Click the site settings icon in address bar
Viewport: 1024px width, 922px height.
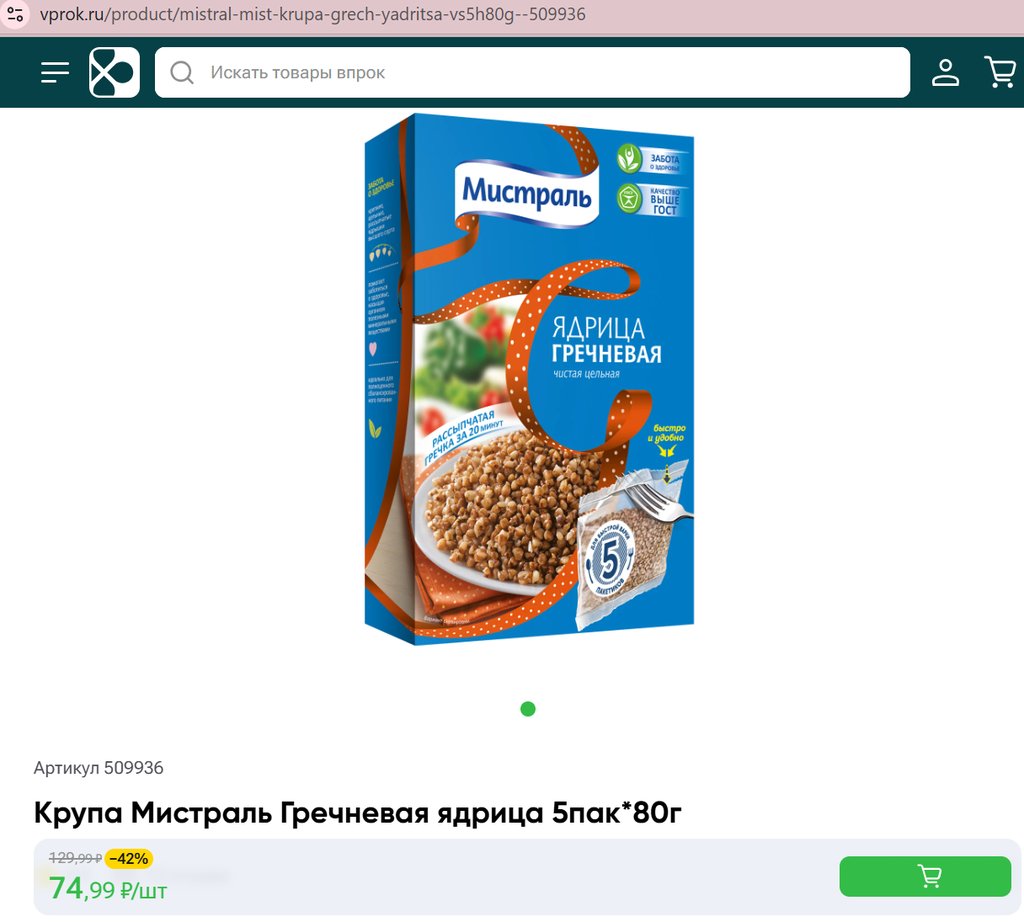pyautogui.click(x=15, y=14)
